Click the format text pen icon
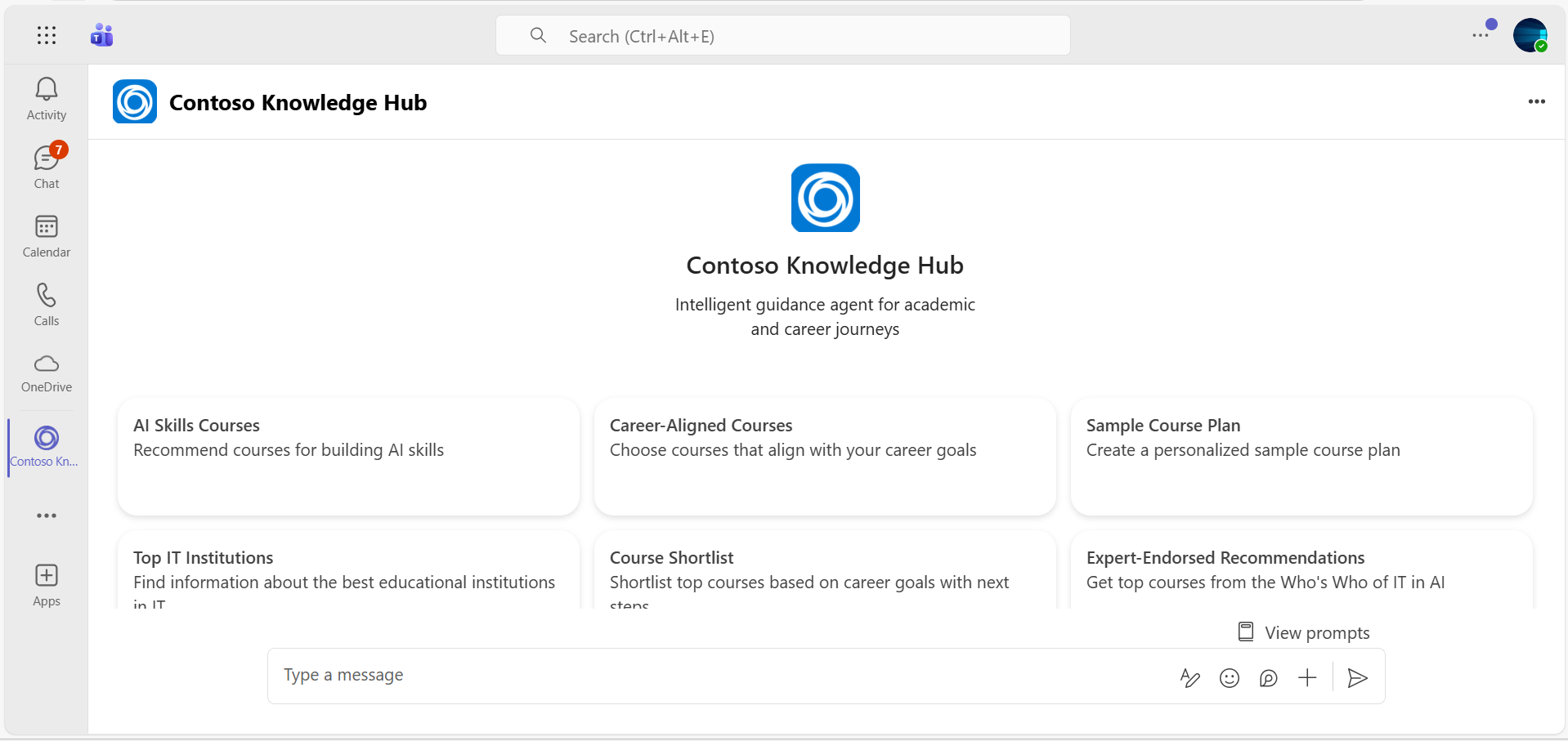Image resolution: width=1568 pixels, height=741 pixels. click(x=1190, y=677)
